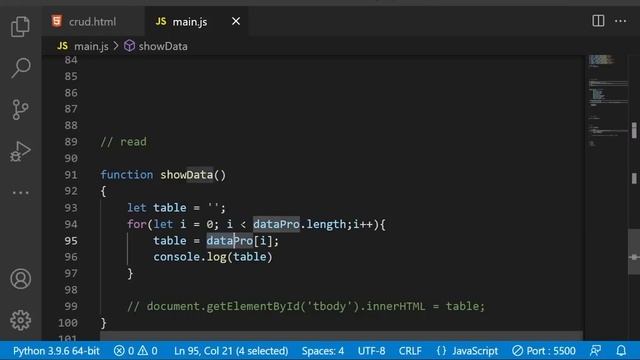Open the Search view in activity bar
This screenshot has width=640, height=360.
20,68
